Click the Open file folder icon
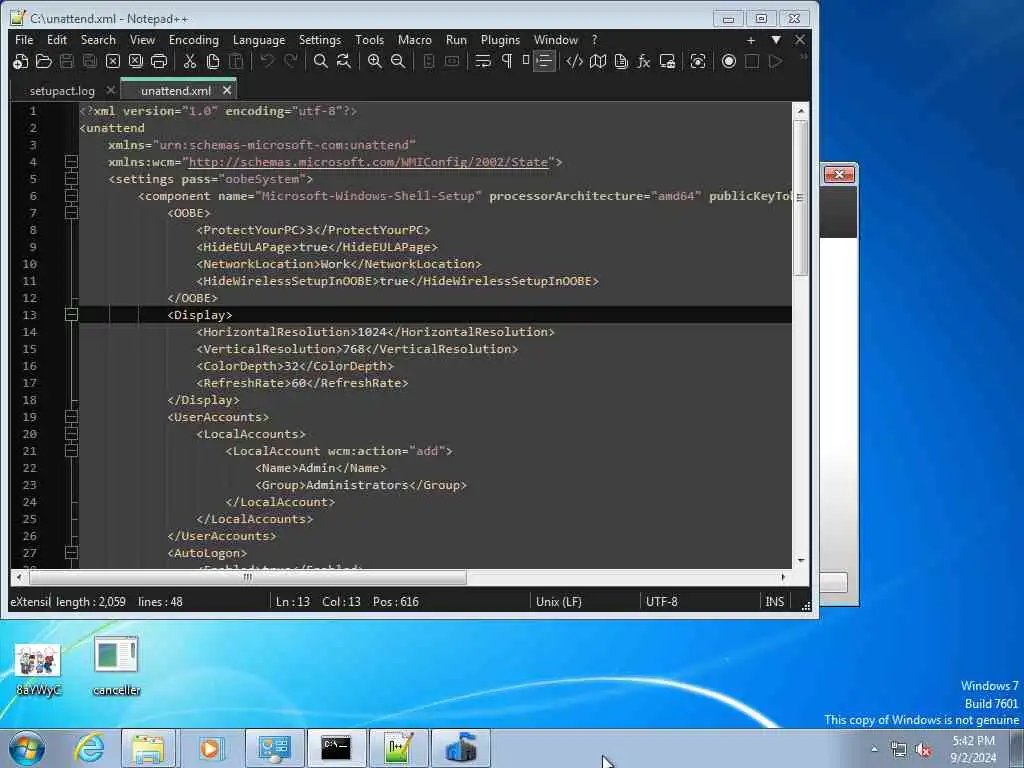Viewport: 1024px width, 768px height. point(44,61)
